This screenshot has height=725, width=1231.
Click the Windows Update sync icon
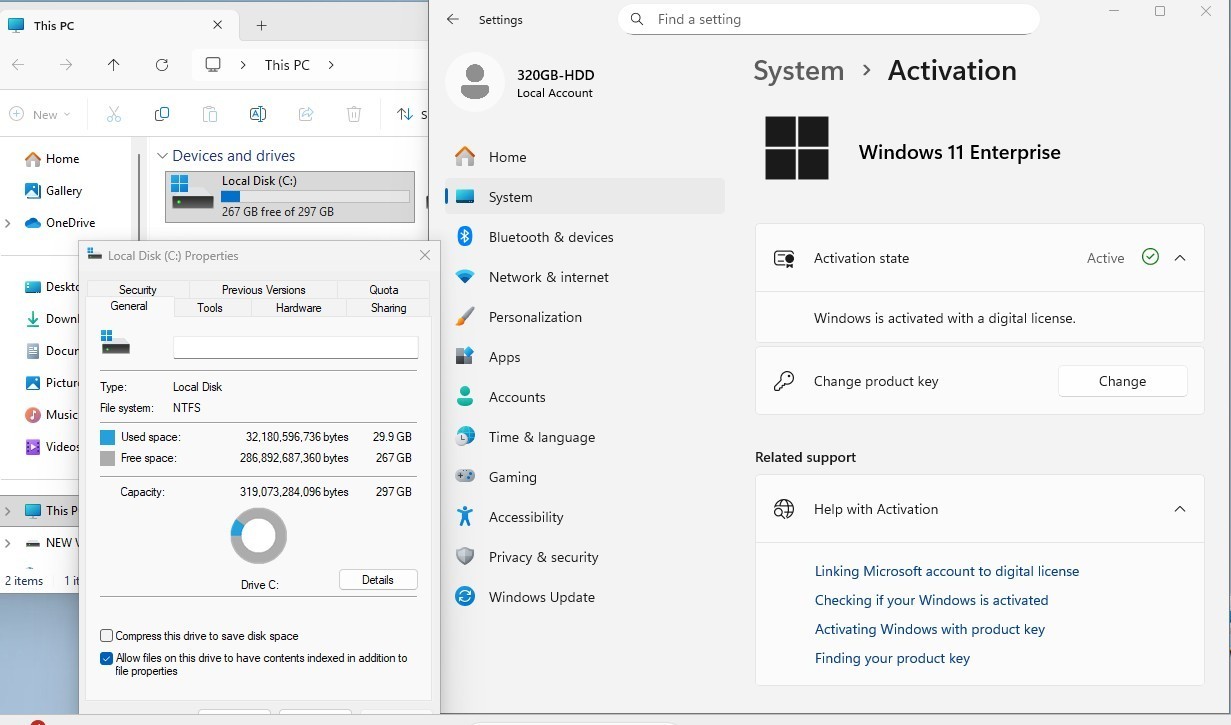[465, 597]
